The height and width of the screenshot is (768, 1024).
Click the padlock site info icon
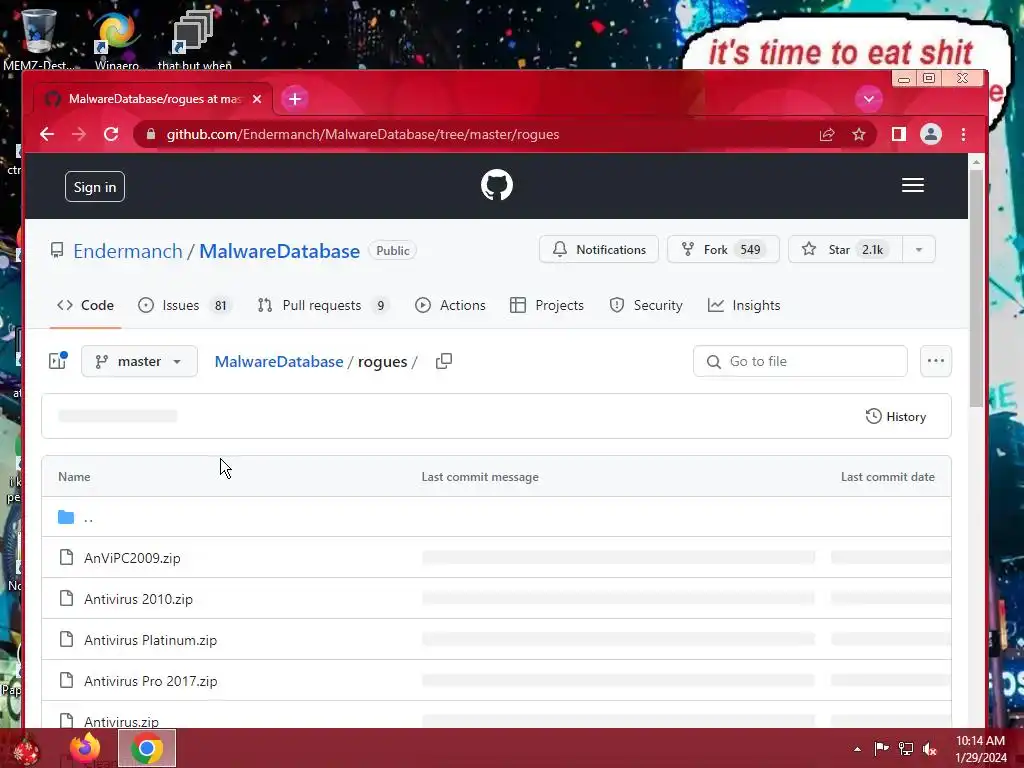(x=151, y=135)
